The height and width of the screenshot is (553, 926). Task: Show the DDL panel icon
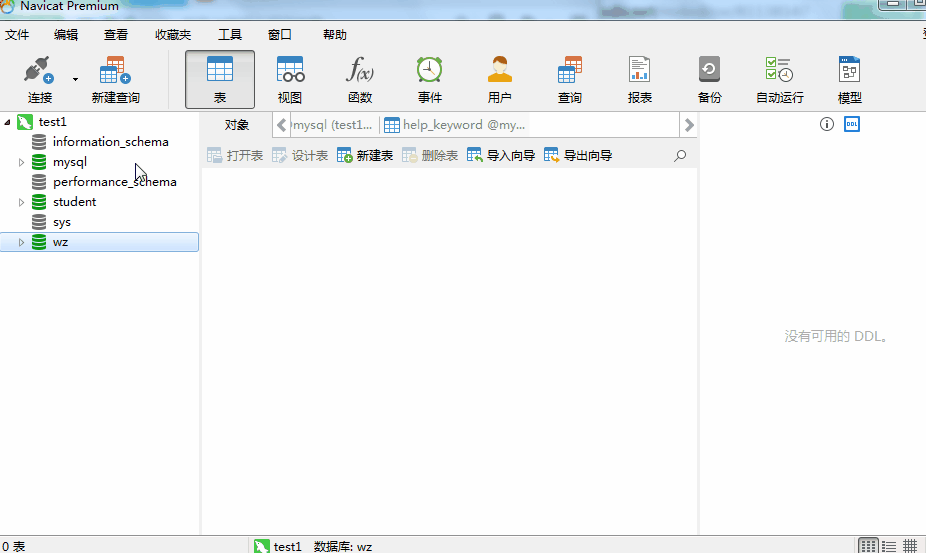tap(852, 124)
